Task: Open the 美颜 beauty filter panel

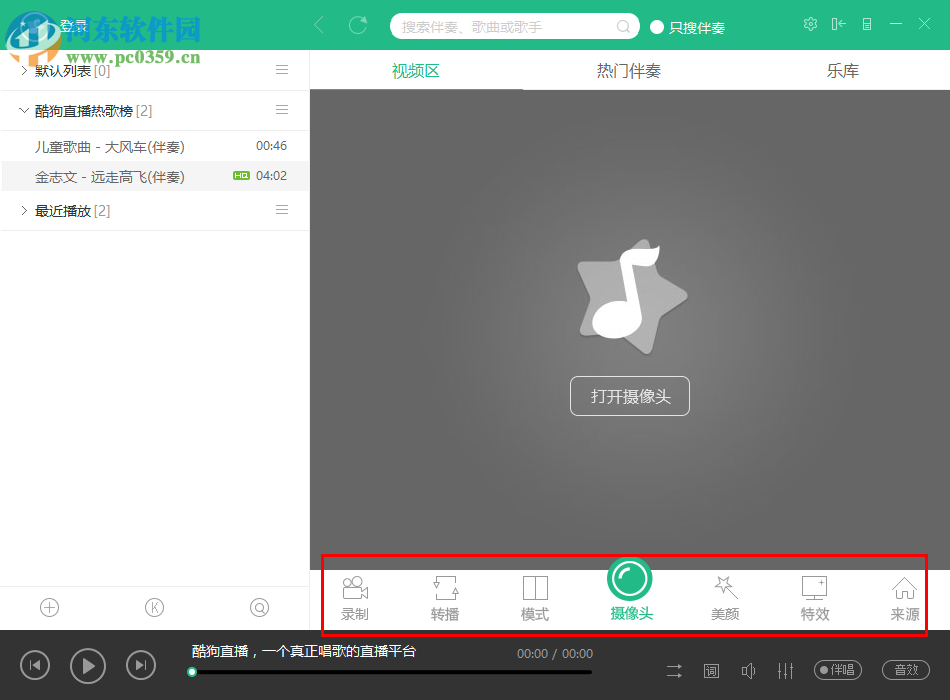Action: 724,597
